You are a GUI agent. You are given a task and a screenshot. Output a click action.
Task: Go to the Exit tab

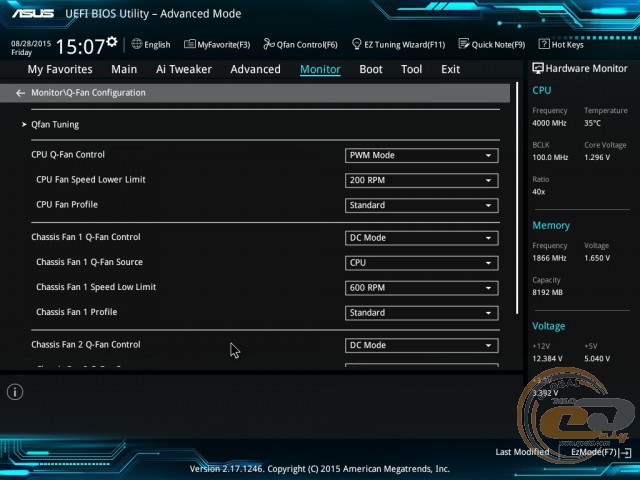point(450,69)
